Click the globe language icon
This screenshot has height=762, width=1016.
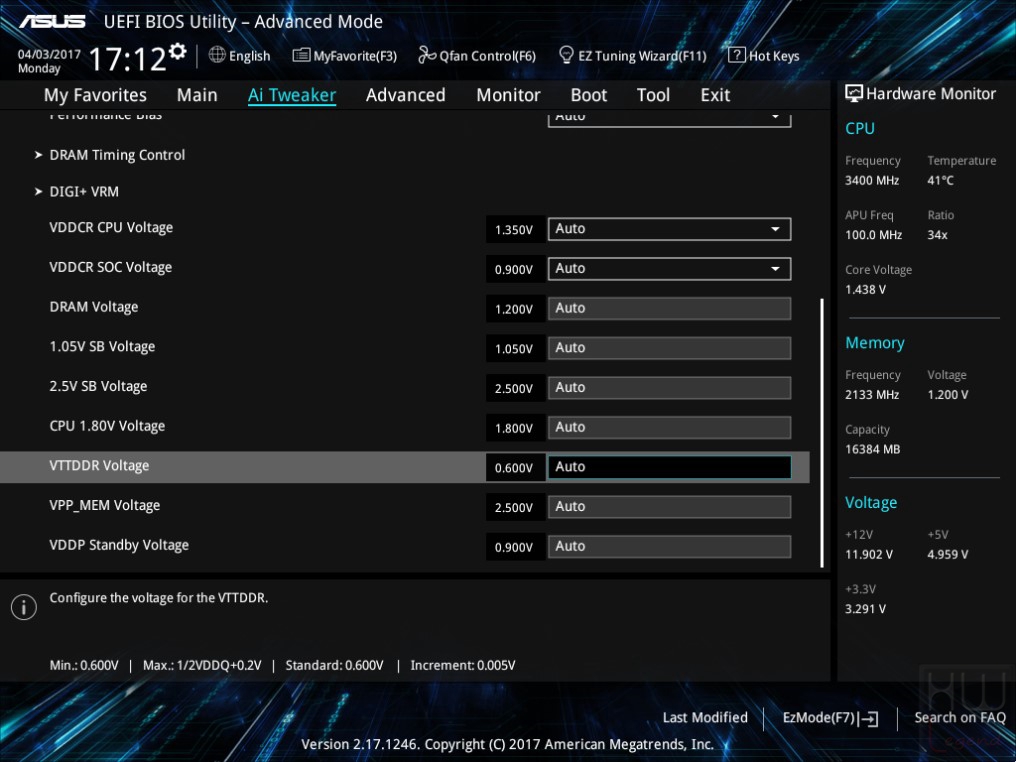tap(217, 55)
